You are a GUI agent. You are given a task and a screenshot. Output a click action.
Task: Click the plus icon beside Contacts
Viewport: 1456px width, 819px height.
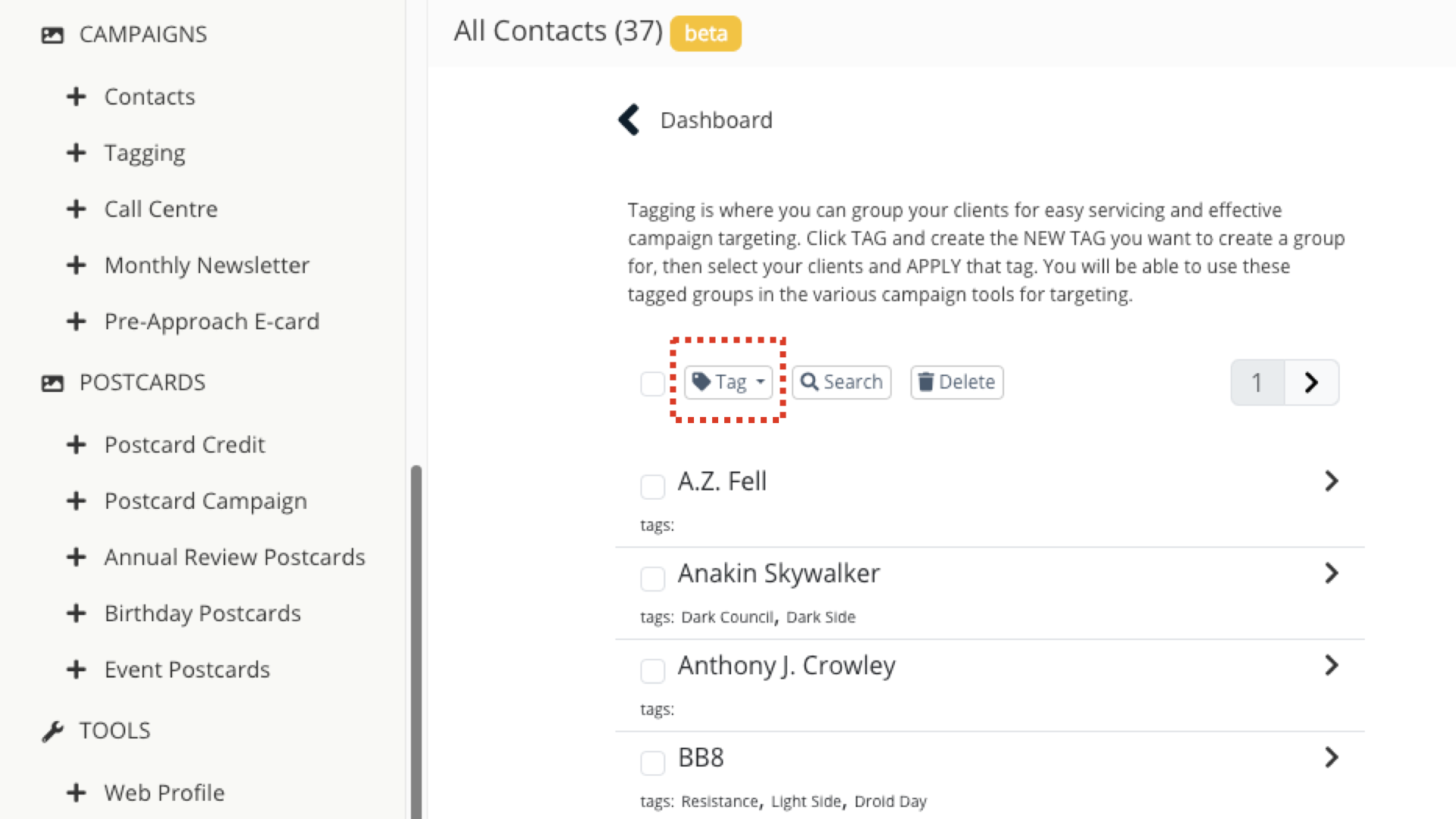coord(76,96)
